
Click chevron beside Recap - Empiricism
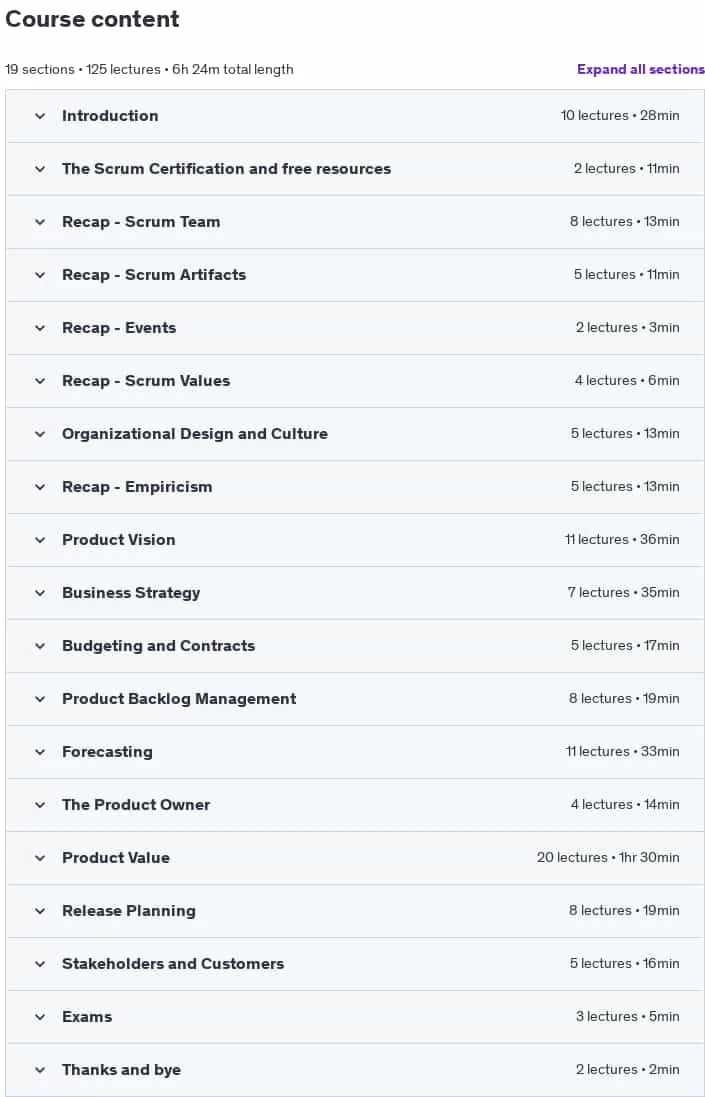point(40,487)
